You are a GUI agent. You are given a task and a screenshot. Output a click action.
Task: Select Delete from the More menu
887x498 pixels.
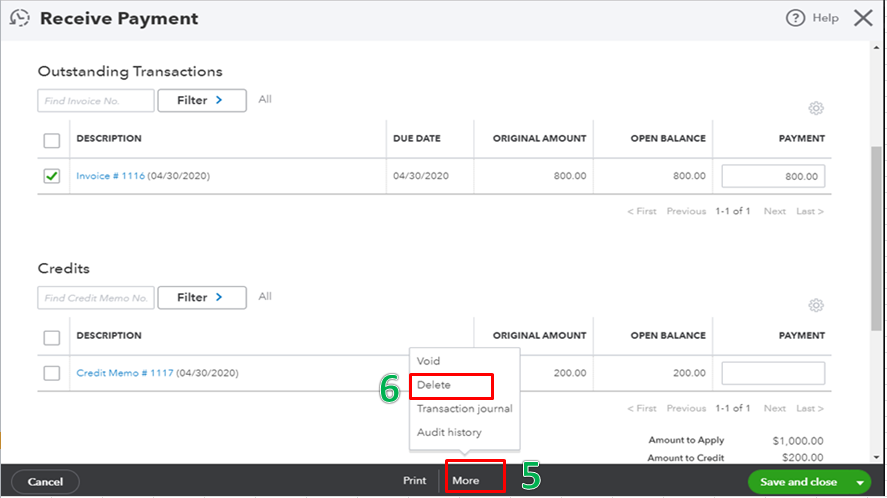(434, 385)
